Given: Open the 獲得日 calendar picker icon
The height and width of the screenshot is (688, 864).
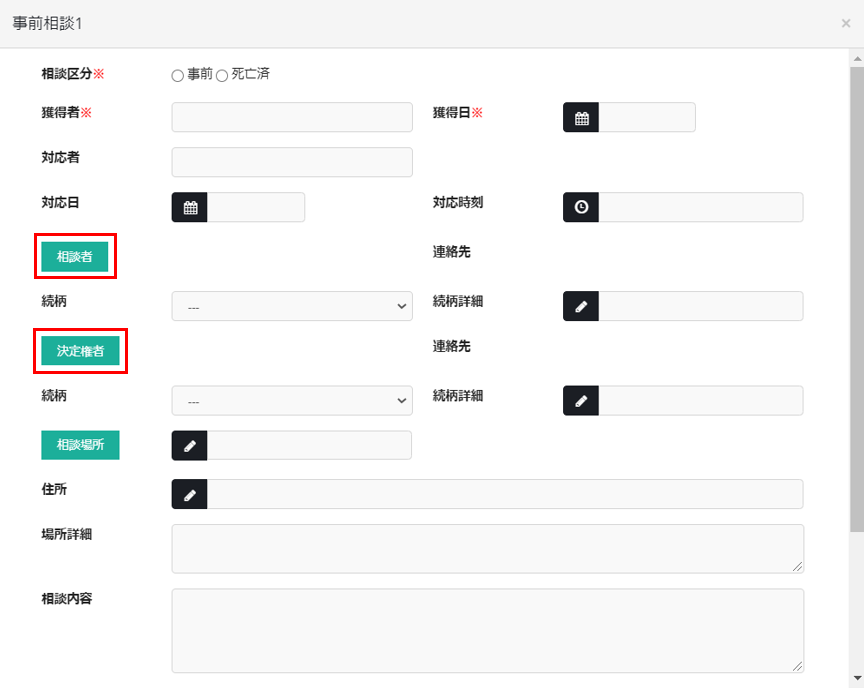Looking at the screenshot, I should pos(581,117).
